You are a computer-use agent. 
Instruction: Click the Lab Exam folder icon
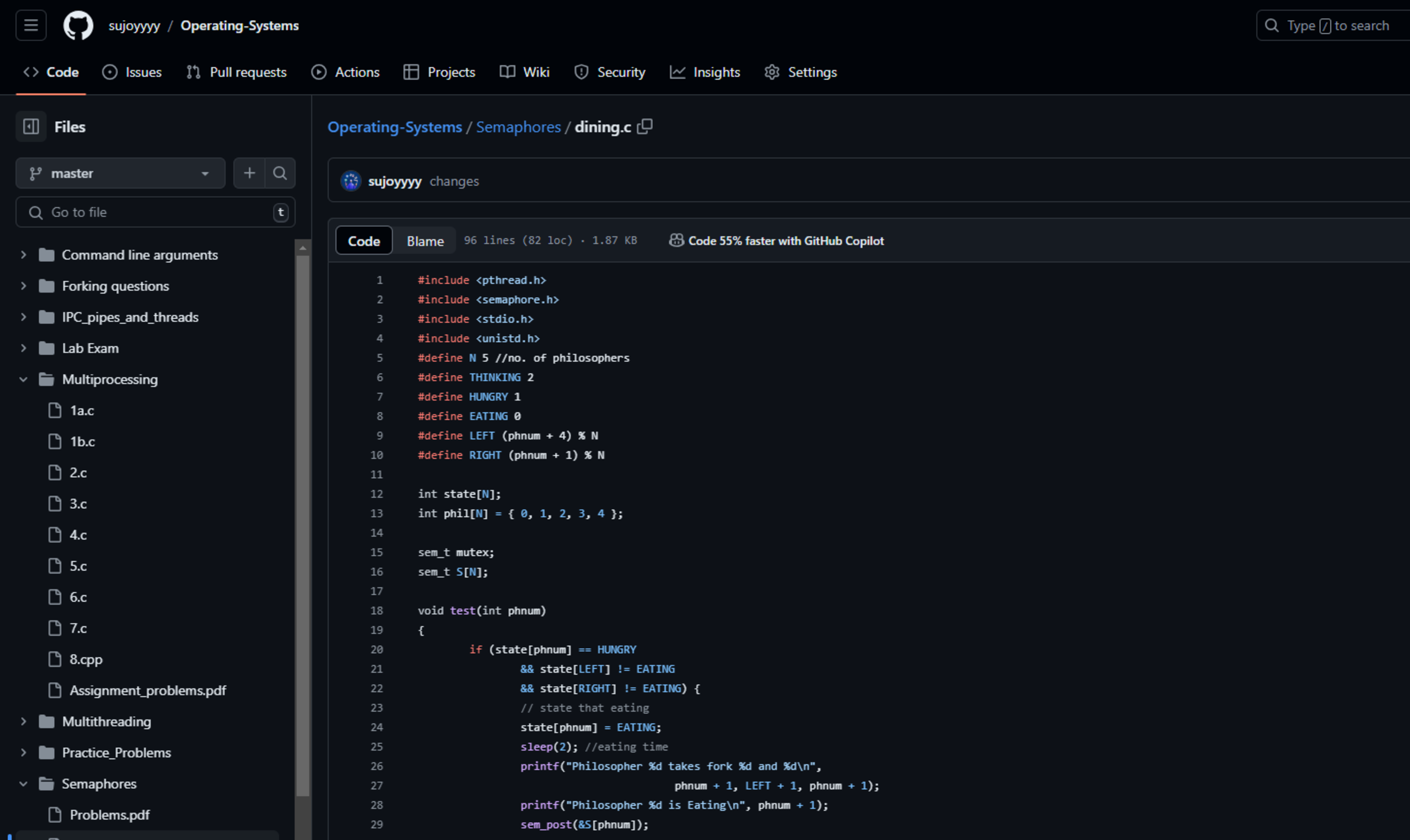[x=47, y=349]
